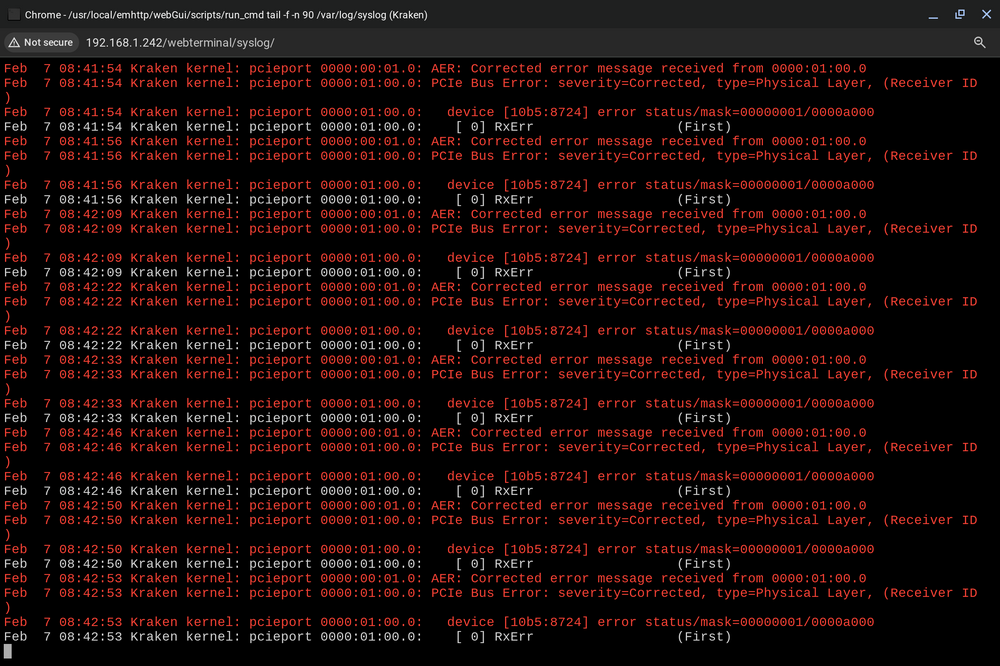Screen dimensions: 1000x666
Task: Click the 08:41:56 AER Corrected error line
Action: click(x=435, y=142)
